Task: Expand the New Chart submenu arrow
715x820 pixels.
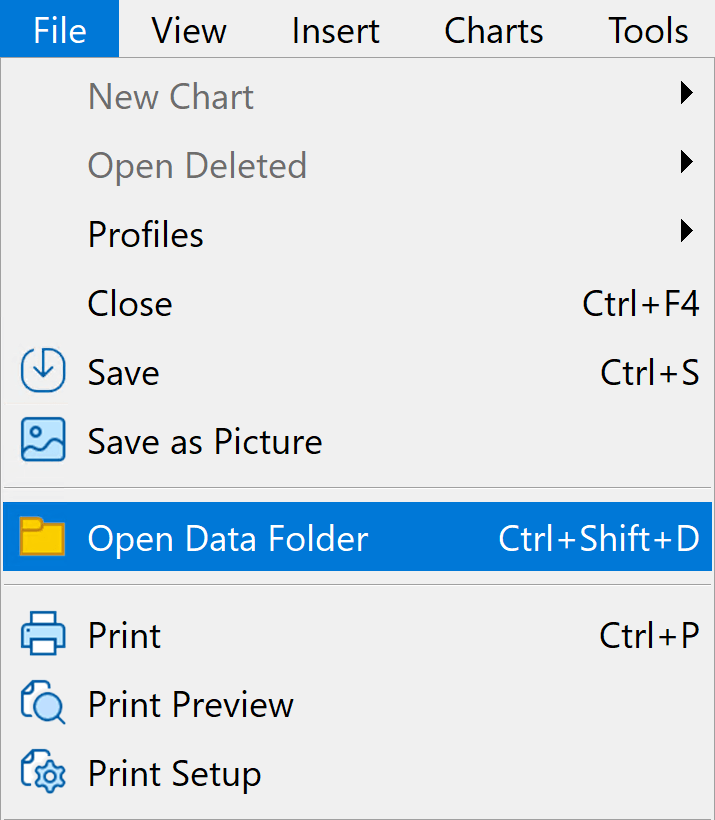Action: (x=686, y=93)
